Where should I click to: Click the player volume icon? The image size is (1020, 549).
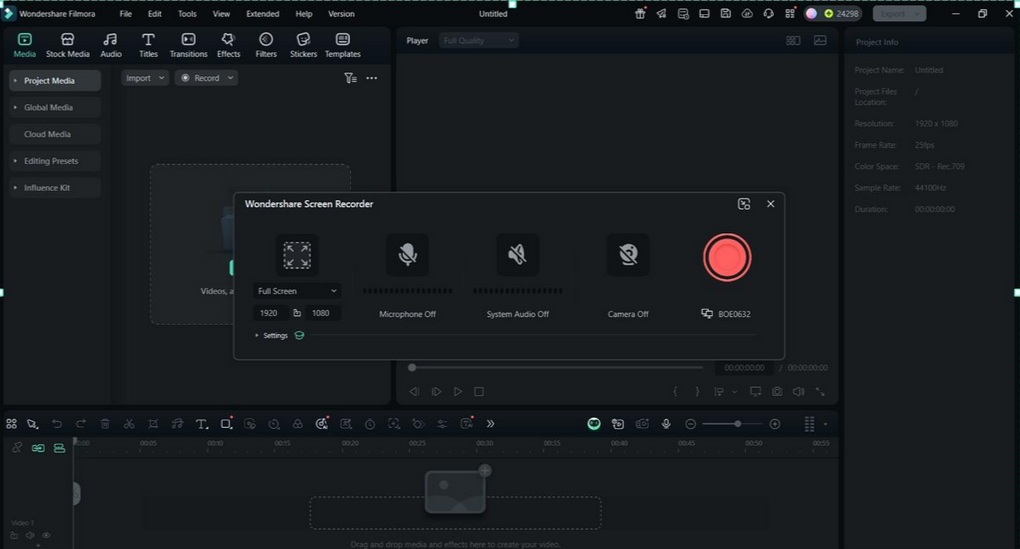point(798,392)
